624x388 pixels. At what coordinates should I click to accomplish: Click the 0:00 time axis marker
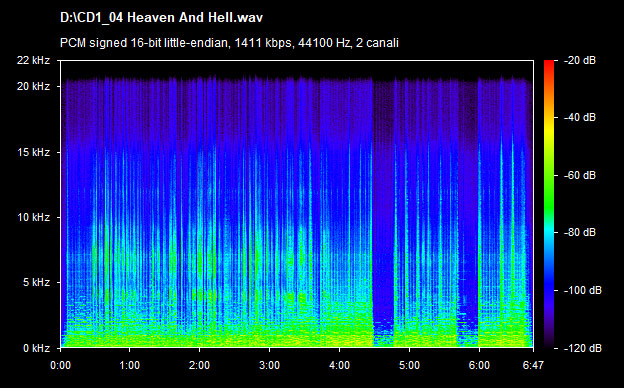60,365
